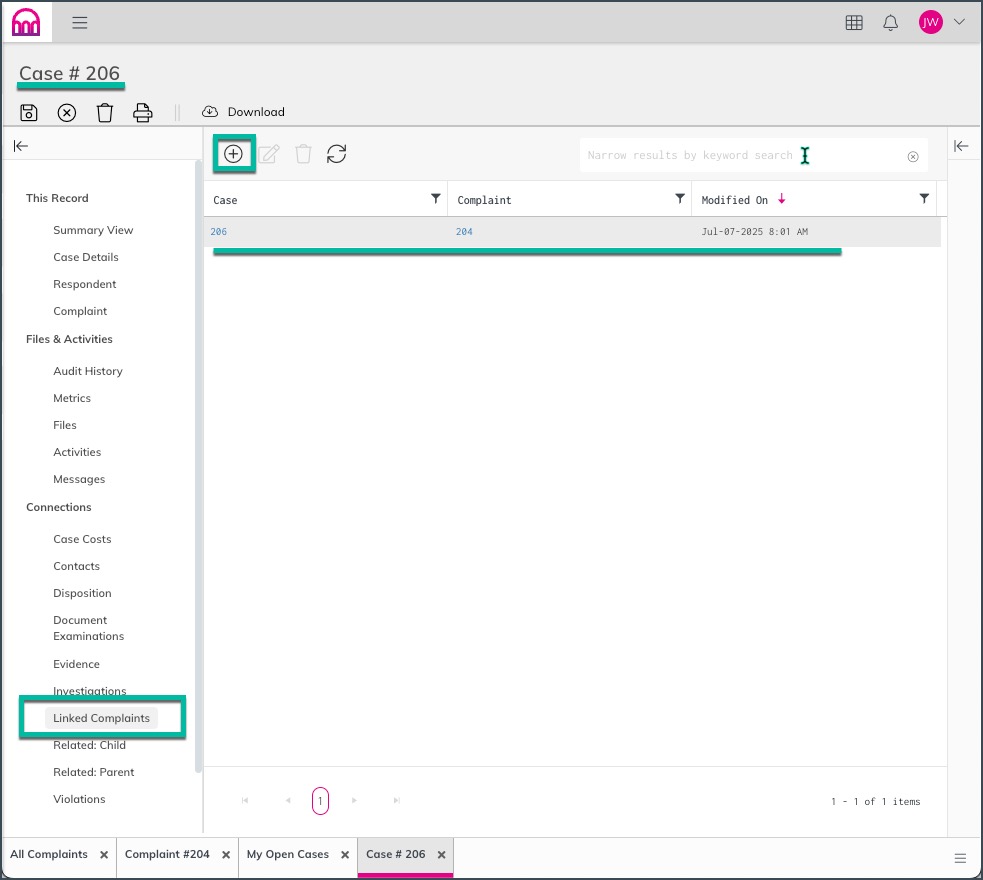Select Jul-07-2025 8:01 AM cell

[x=754, y=232]
